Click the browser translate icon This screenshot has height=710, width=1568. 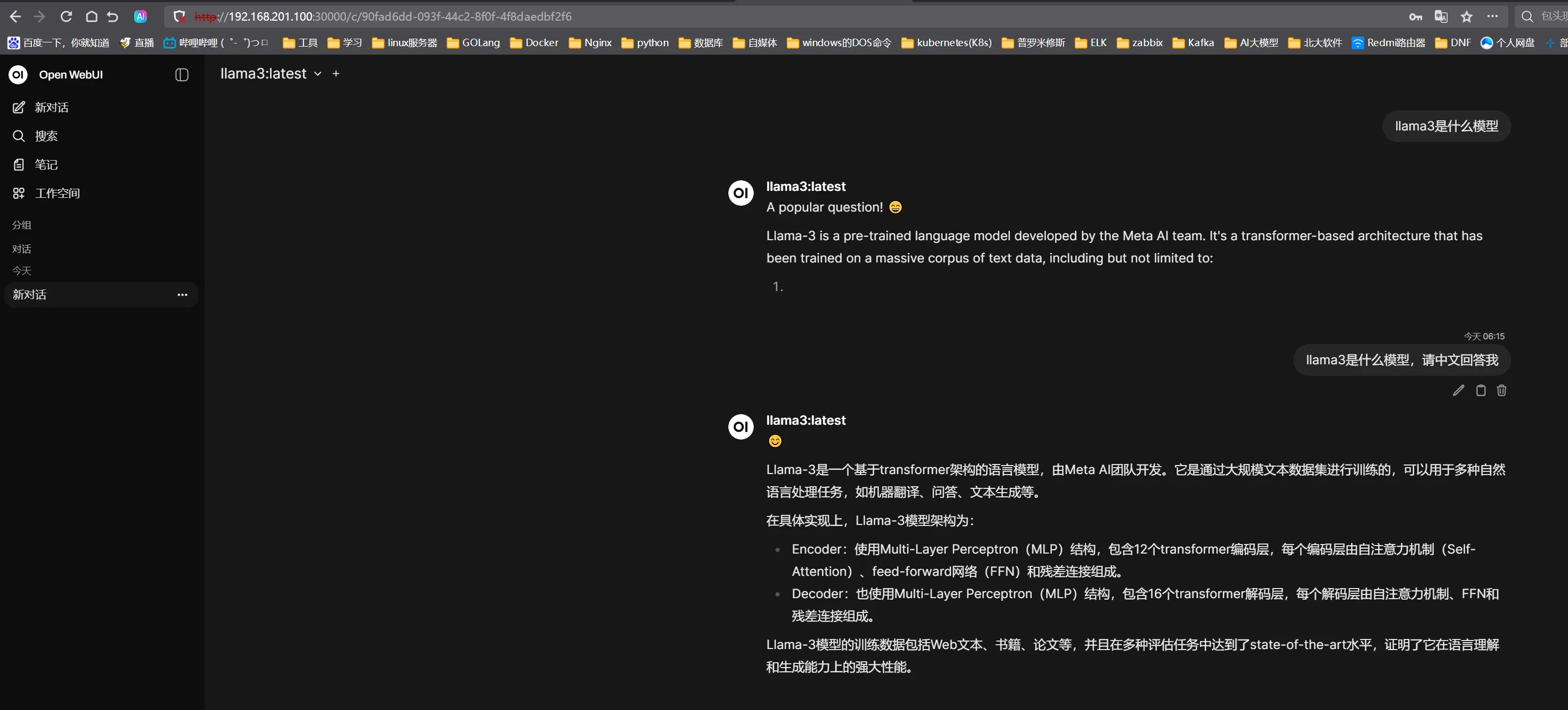tap(1441, 16)
